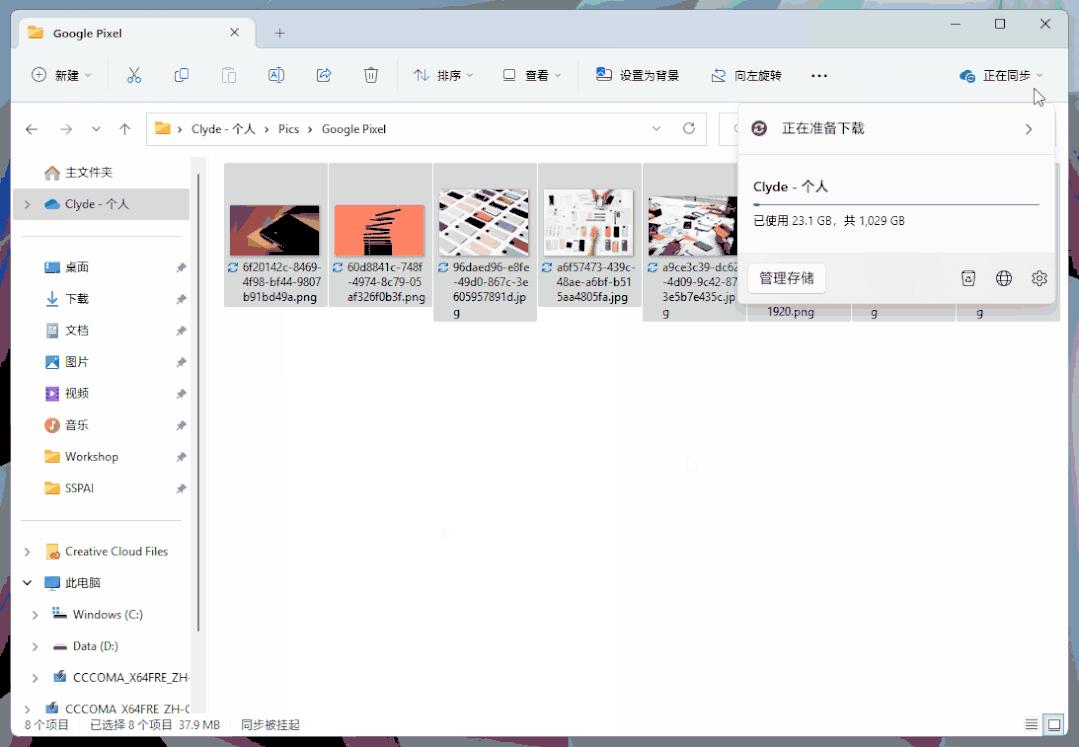Screen dimensions: 1079x747
Task: Click the Share icon in toolbar
Action: tap(323, 75)
